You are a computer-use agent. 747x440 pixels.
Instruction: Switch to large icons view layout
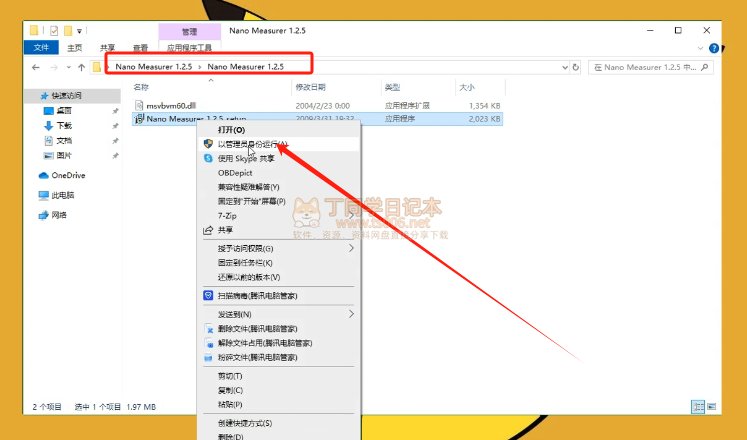pyautogui.click(x=711, y=407)
